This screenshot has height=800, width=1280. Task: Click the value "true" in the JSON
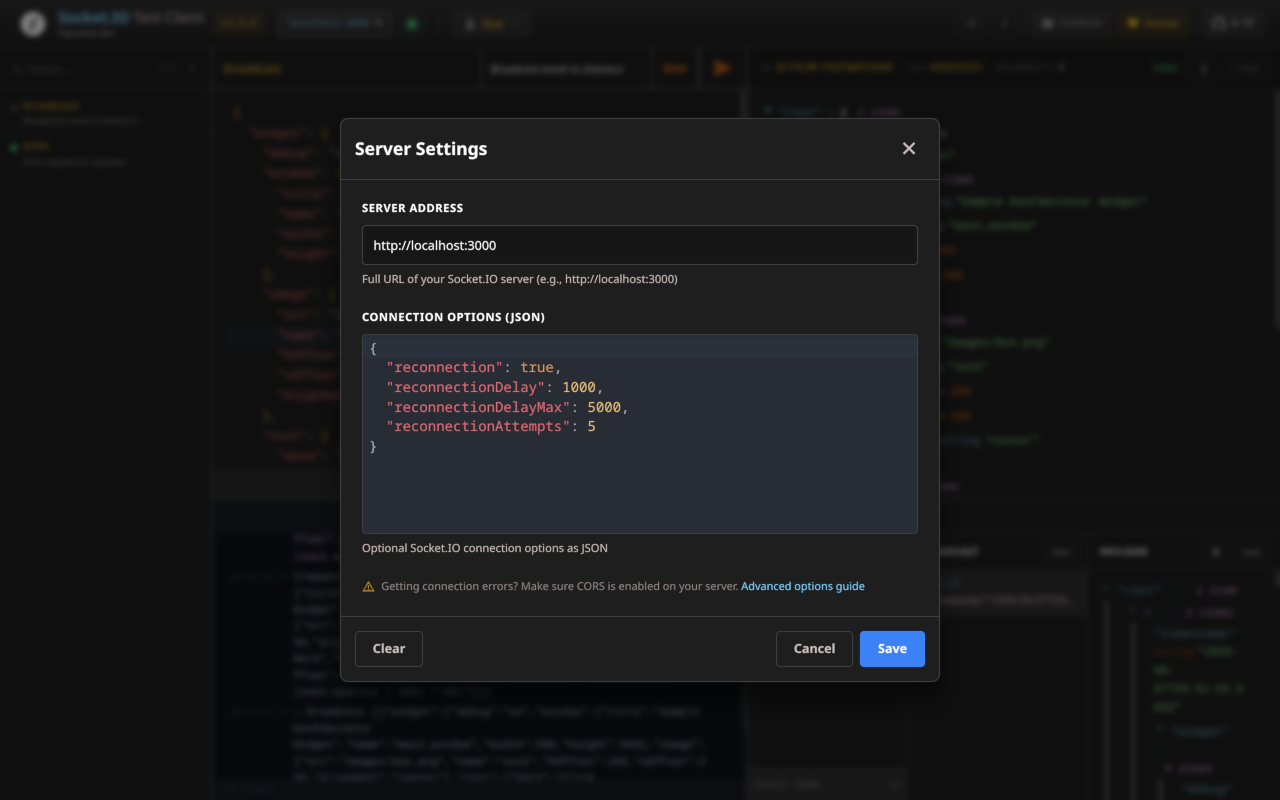click(537, 367)
